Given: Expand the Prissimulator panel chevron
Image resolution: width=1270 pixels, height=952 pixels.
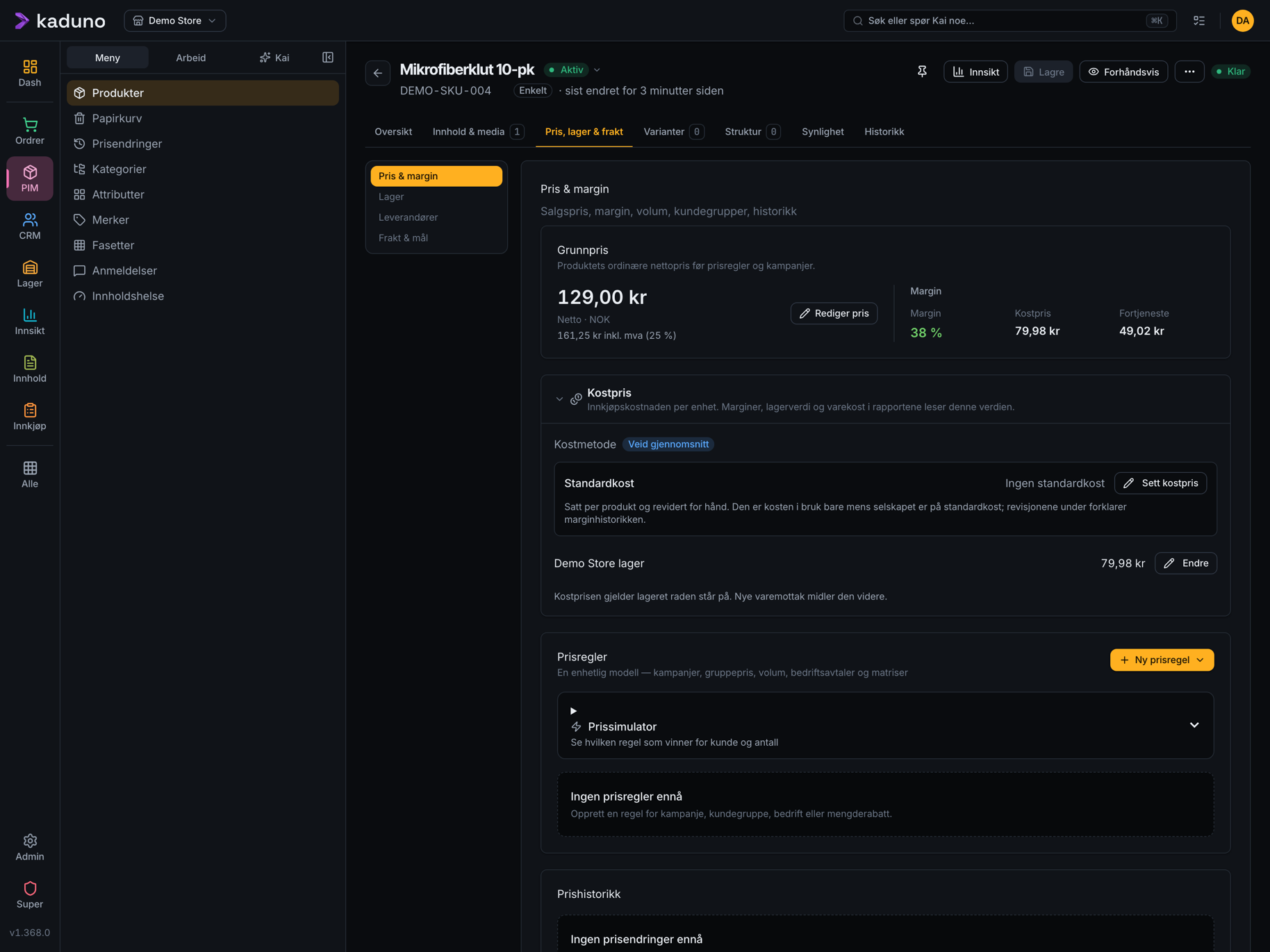Looking at the screenshot, I should pyautogui.click(x=1194, y=725).
